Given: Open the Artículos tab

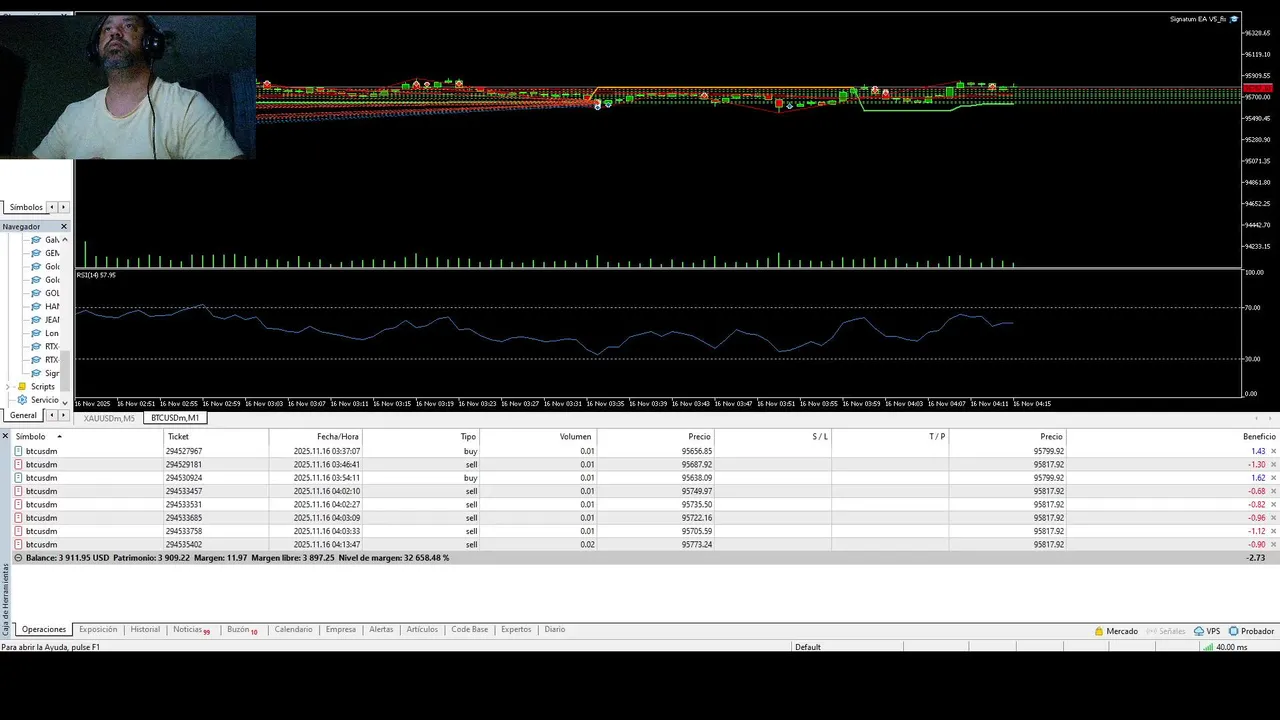Looking at the screenshot, I should (422, 630).
